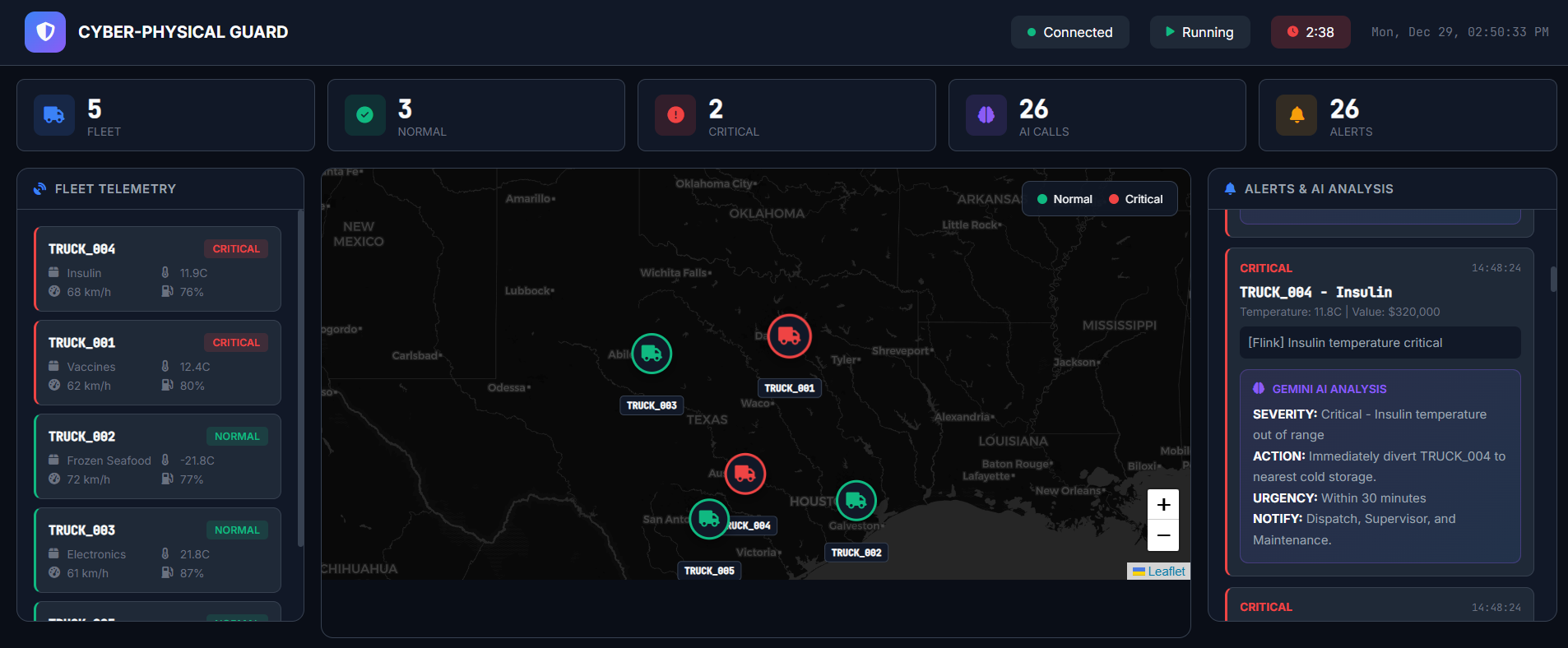This screenshot has height=648, width=1568.
Task: Zoom out on the map
Action: tap(1163, 535)
